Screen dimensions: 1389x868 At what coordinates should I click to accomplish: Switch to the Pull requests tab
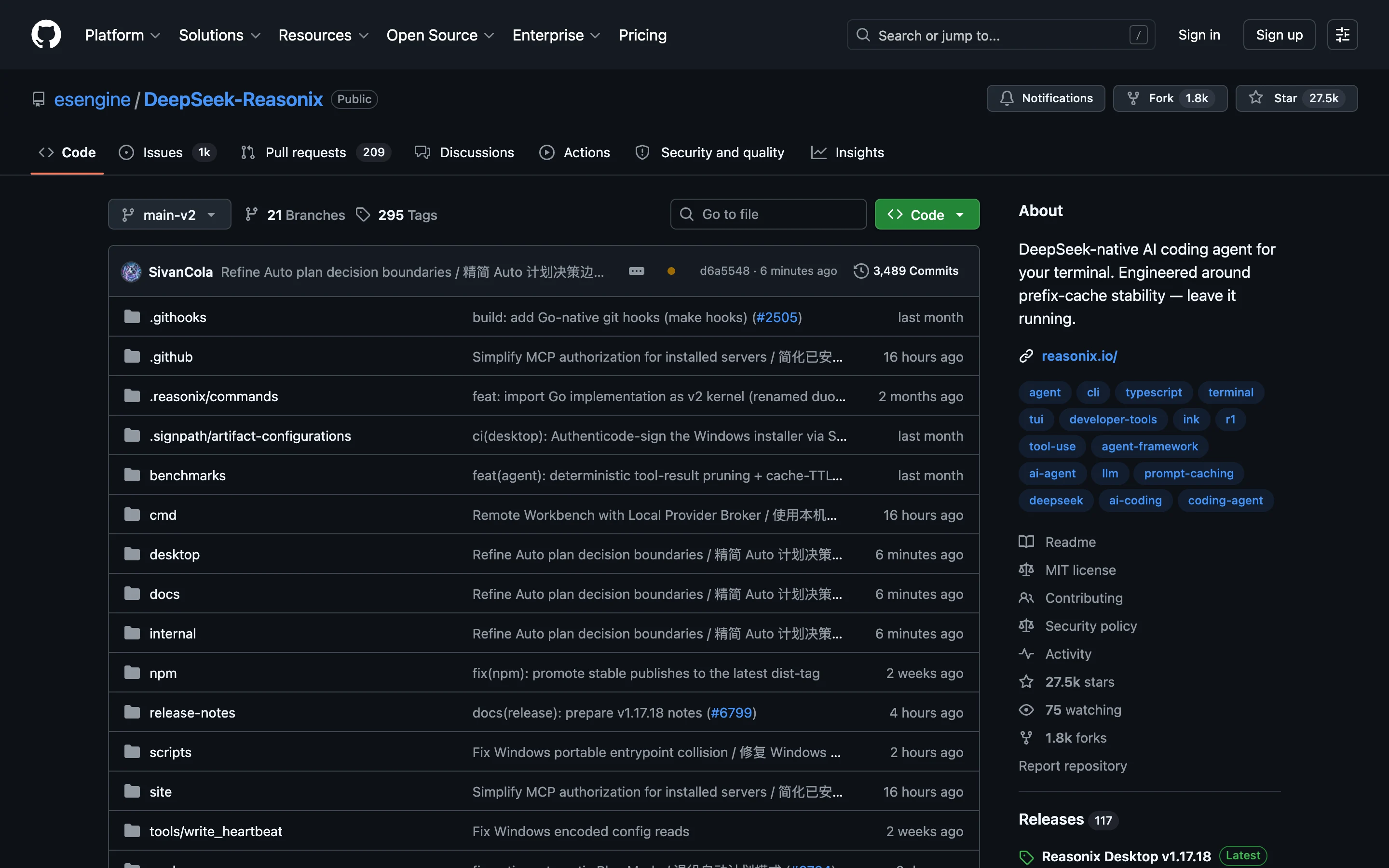tap(316, 152)
